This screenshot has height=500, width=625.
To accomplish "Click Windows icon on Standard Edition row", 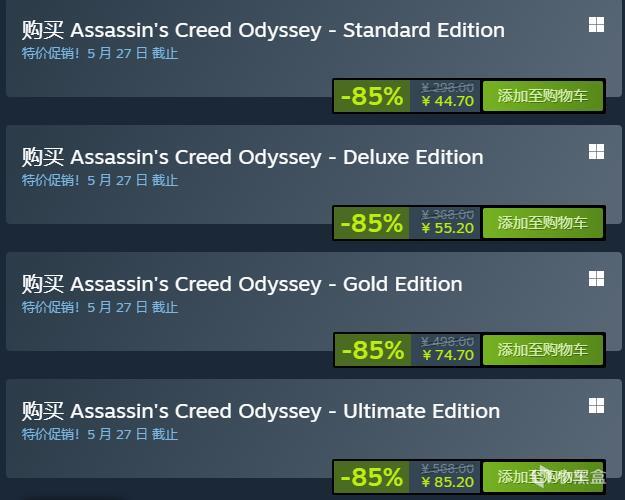I will [x=596, y=24].
